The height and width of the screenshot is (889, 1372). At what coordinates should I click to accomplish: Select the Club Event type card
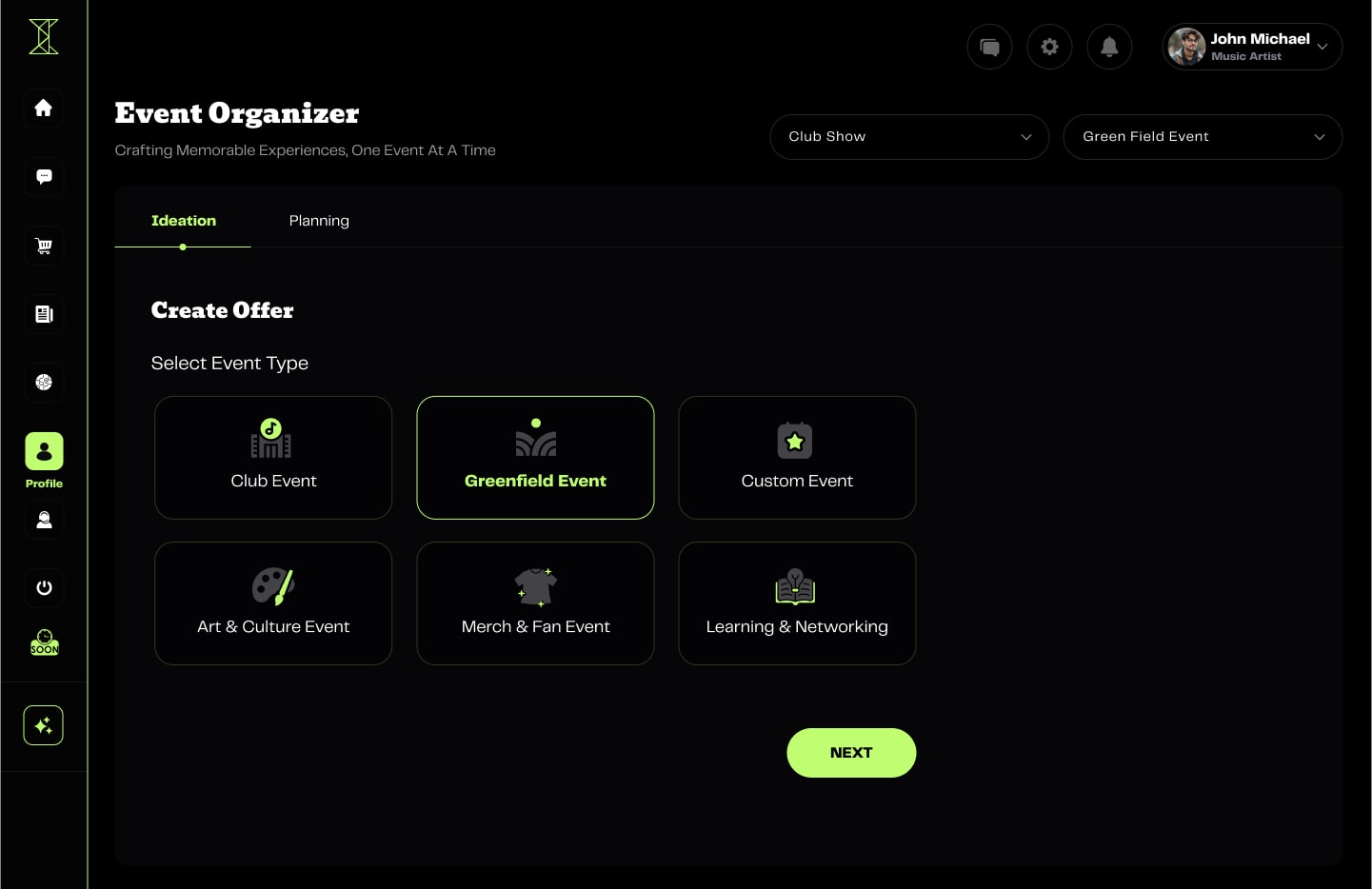click(273, 458)
